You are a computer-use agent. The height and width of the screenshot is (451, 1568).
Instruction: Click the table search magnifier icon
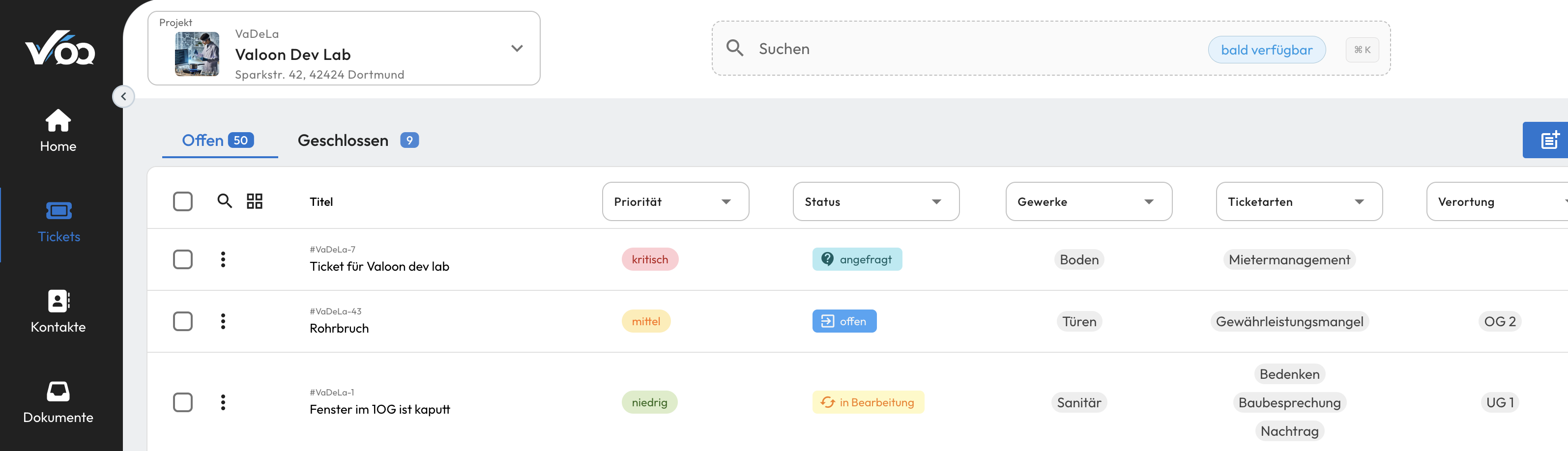coord(225,201)
